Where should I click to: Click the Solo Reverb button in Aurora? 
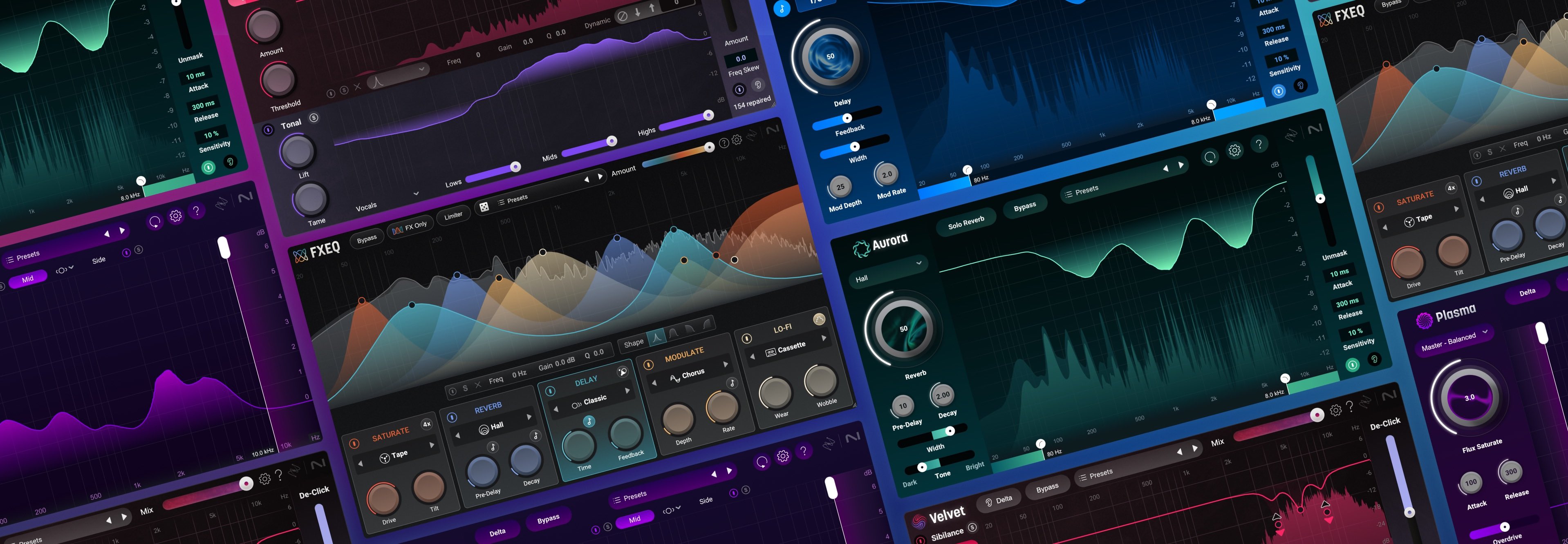pos(966,222)
